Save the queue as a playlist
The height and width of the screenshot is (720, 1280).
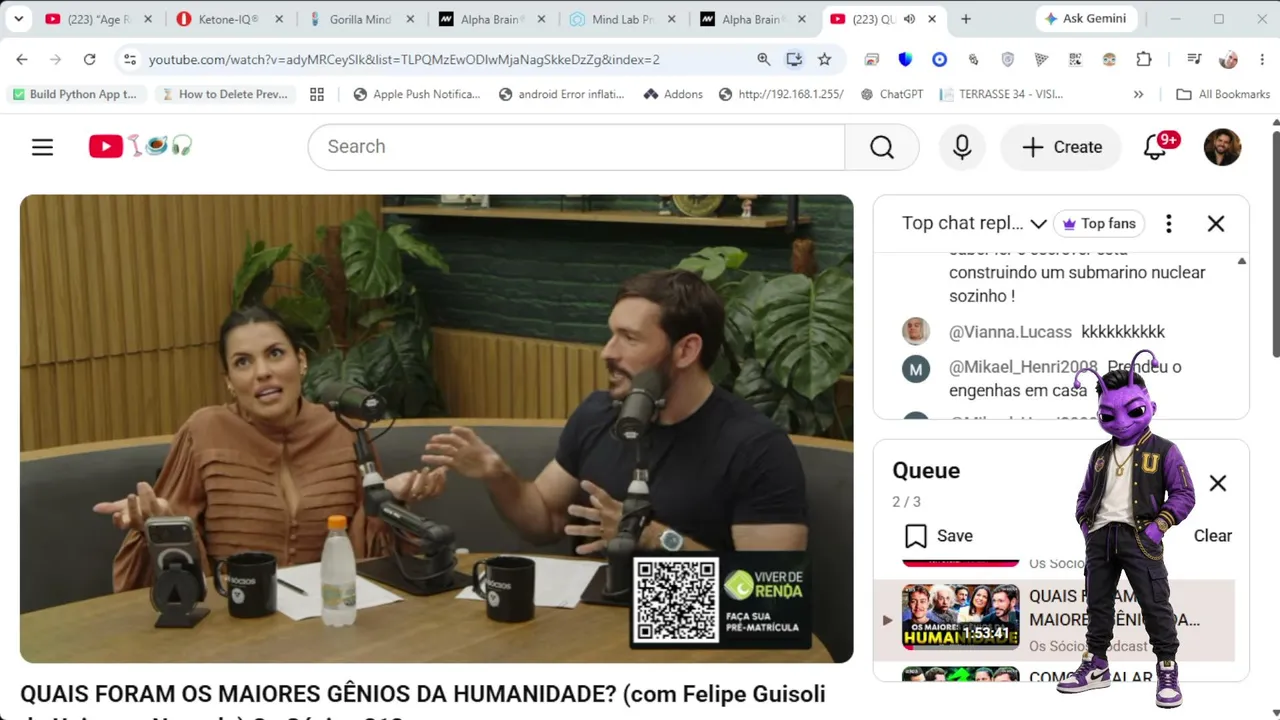tap(938, 536)
